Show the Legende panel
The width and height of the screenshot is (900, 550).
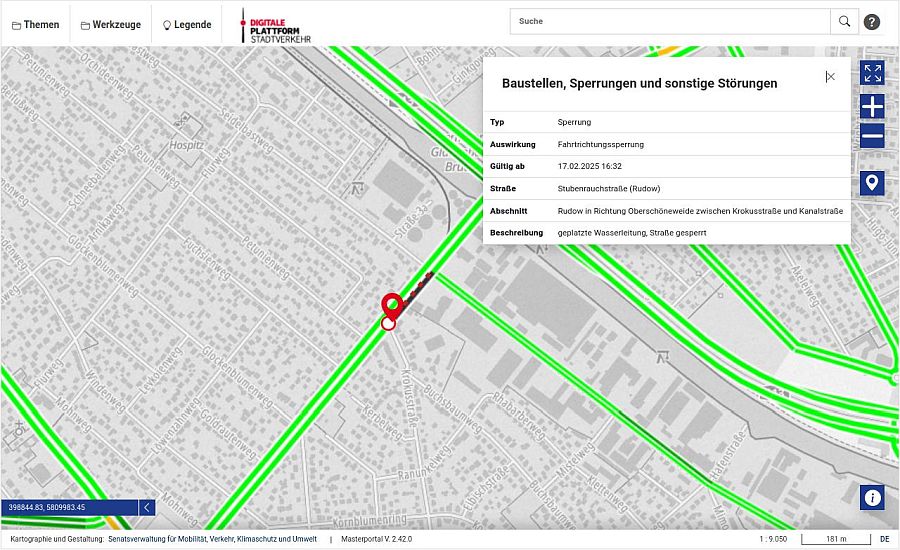click(187, 24)
